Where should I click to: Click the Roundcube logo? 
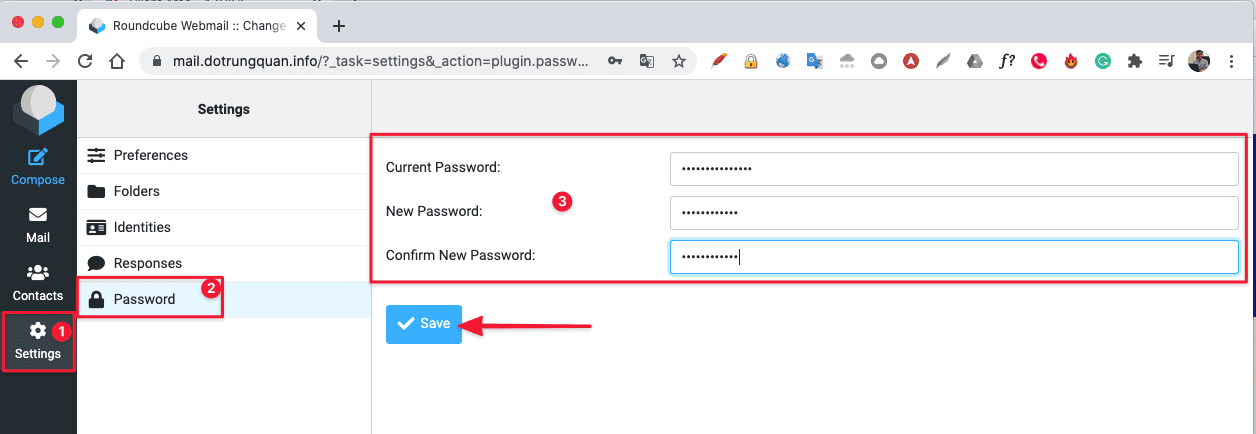pyautogui.click(x=38, y=110)
